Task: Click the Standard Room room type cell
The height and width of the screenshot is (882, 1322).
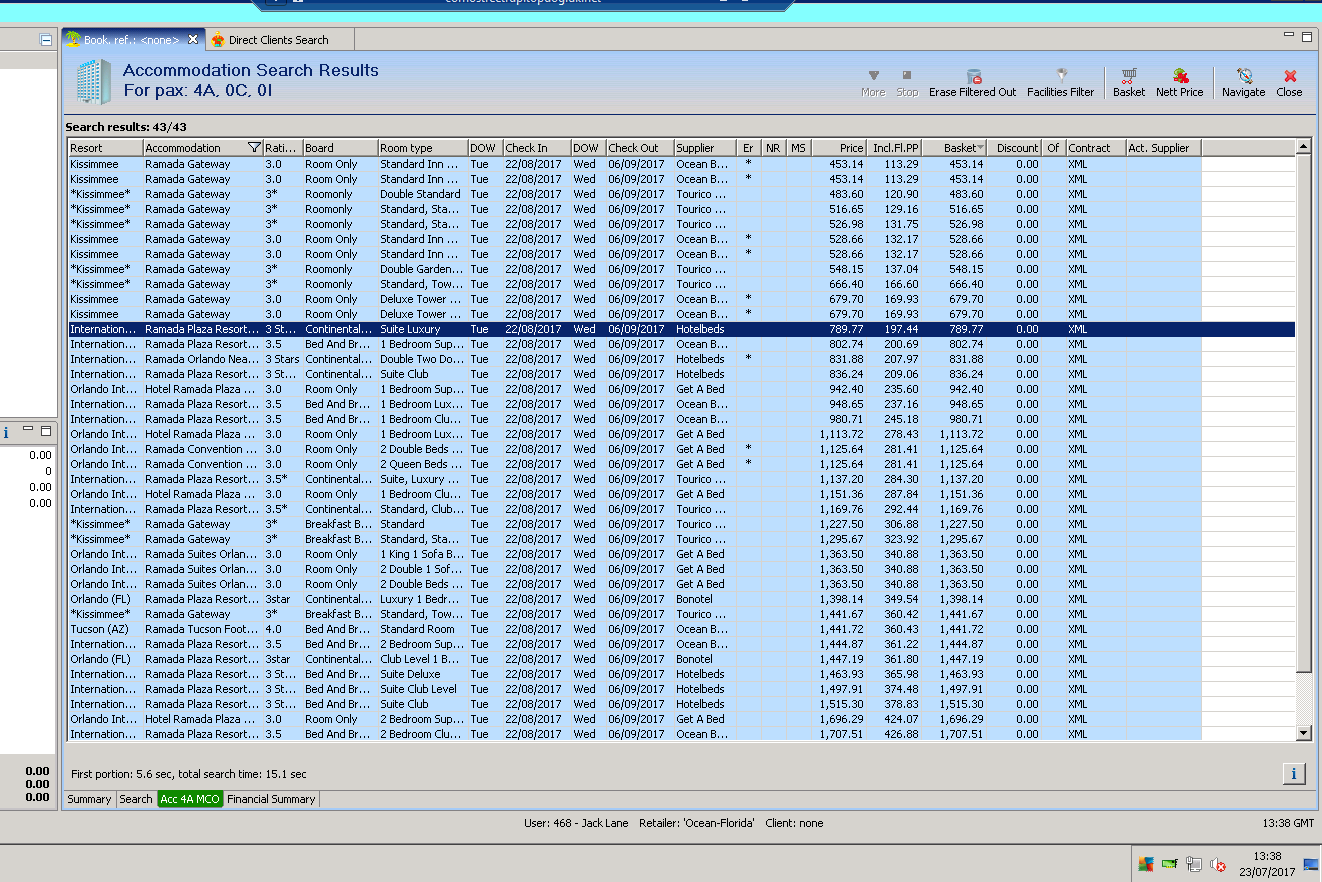Action: click(x=423, y=629)
